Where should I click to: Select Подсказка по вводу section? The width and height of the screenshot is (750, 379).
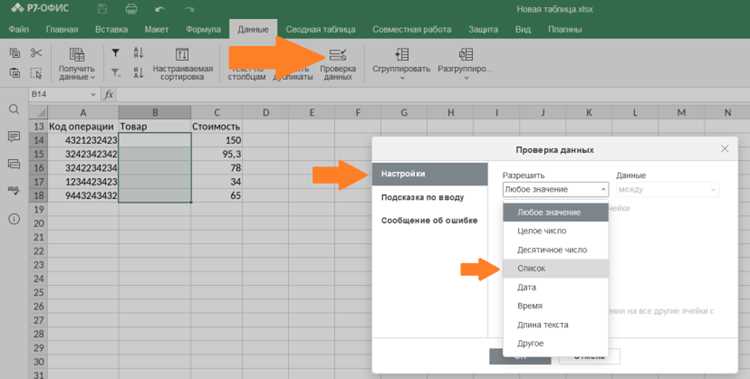430,197
